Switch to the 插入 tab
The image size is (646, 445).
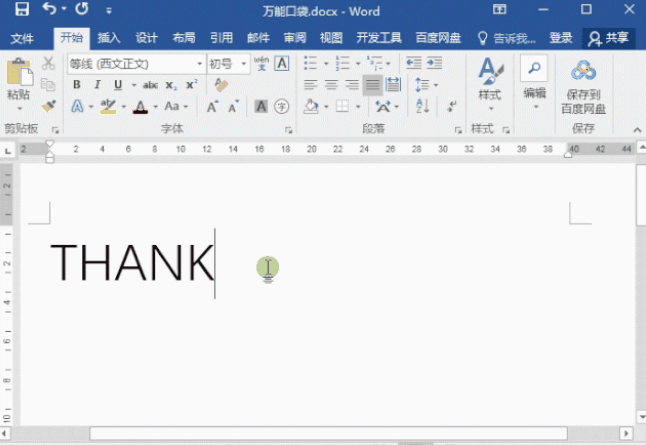[109, 38]
